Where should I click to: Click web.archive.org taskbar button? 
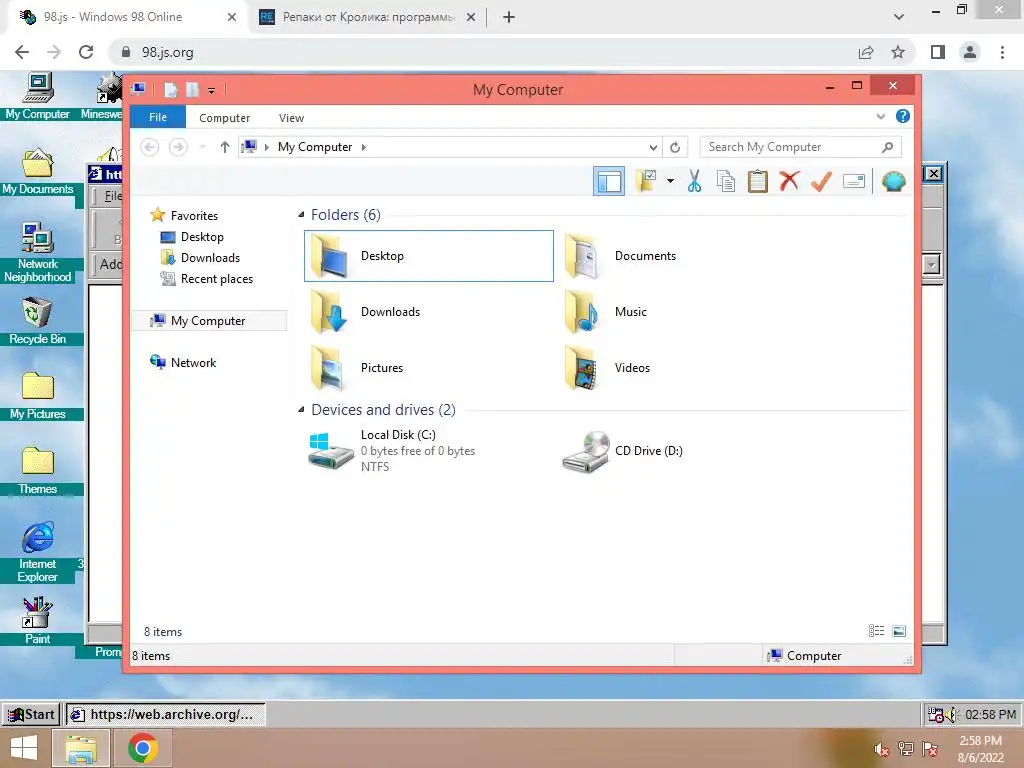coord(165,714)
